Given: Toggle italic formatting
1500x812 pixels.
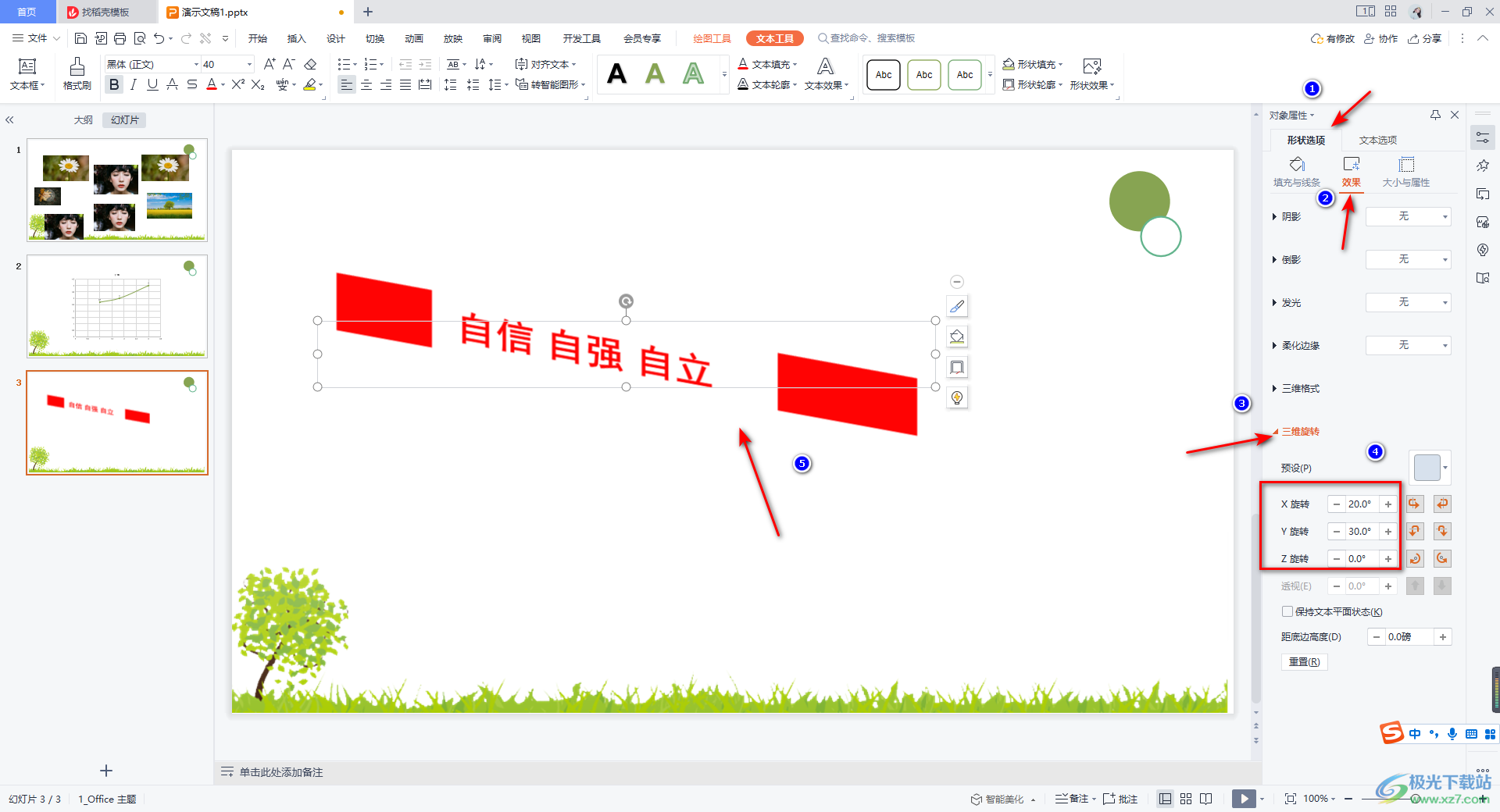Looking at the screenshot, I should (x=134, y=84).
